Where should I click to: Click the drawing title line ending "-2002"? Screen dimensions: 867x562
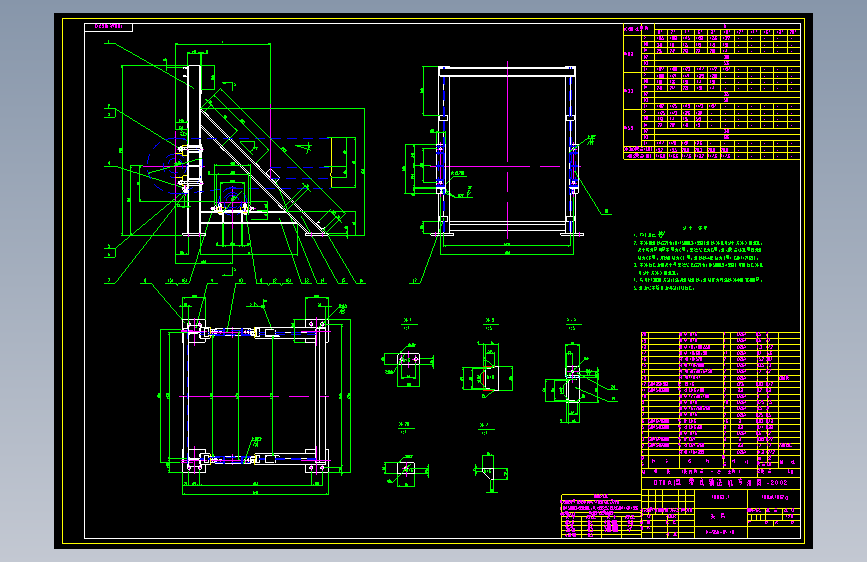pyautogui.click(x=720, y=483)
